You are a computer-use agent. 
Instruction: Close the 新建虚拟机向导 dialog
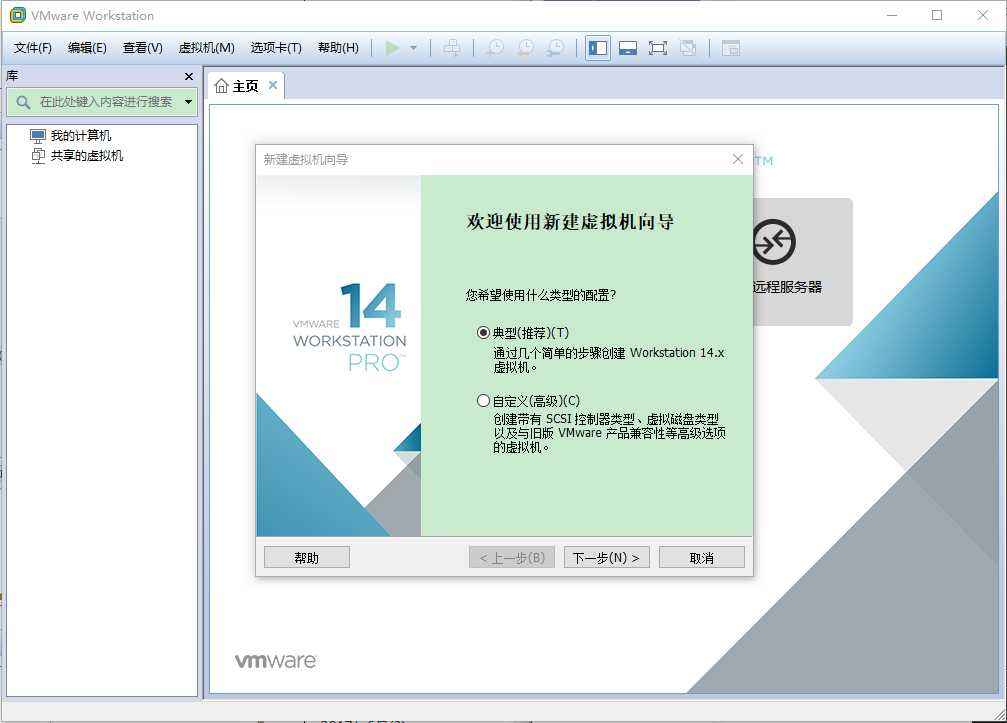(x=738, y=159)
